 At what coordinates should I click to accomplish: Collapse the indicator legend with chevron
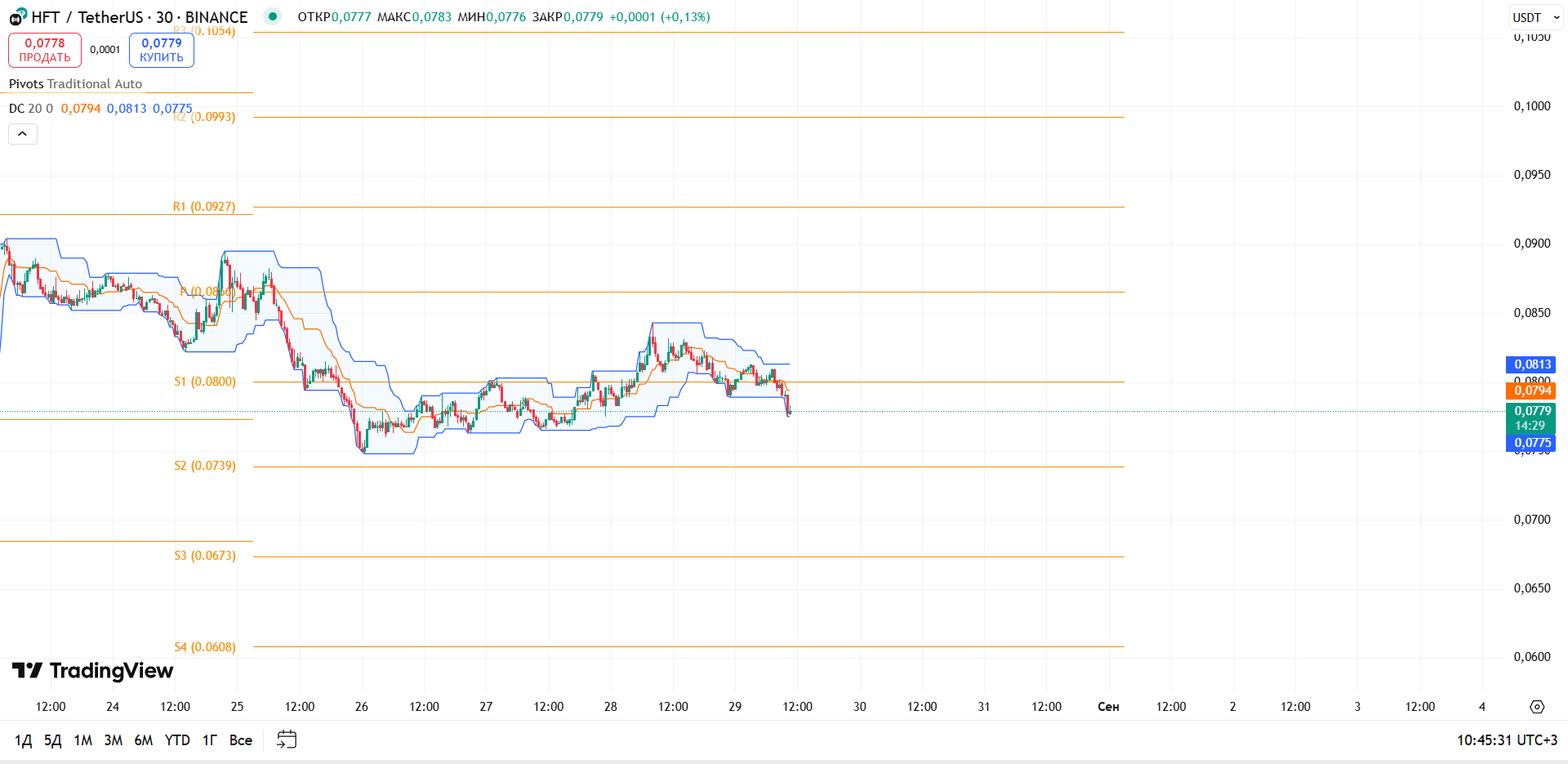coord(23,134)
